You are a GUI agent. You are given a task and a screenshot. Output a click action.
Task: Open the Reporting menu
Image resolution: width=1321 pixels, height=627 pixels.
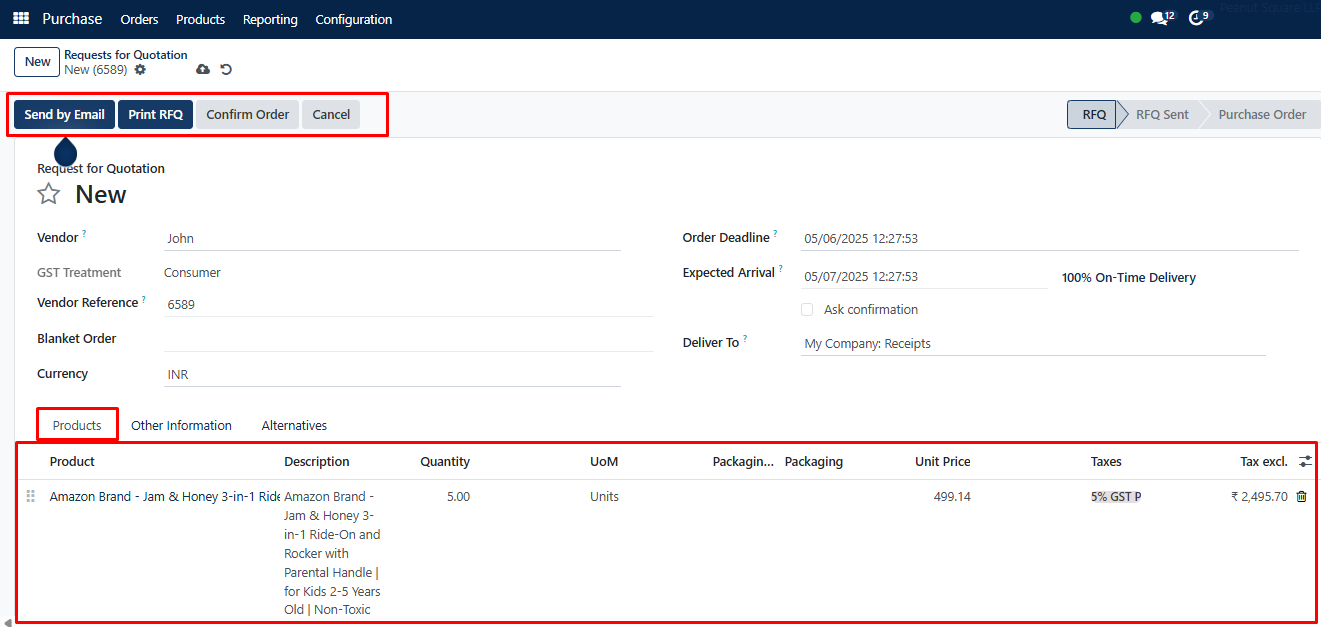[x=270, y=20]
